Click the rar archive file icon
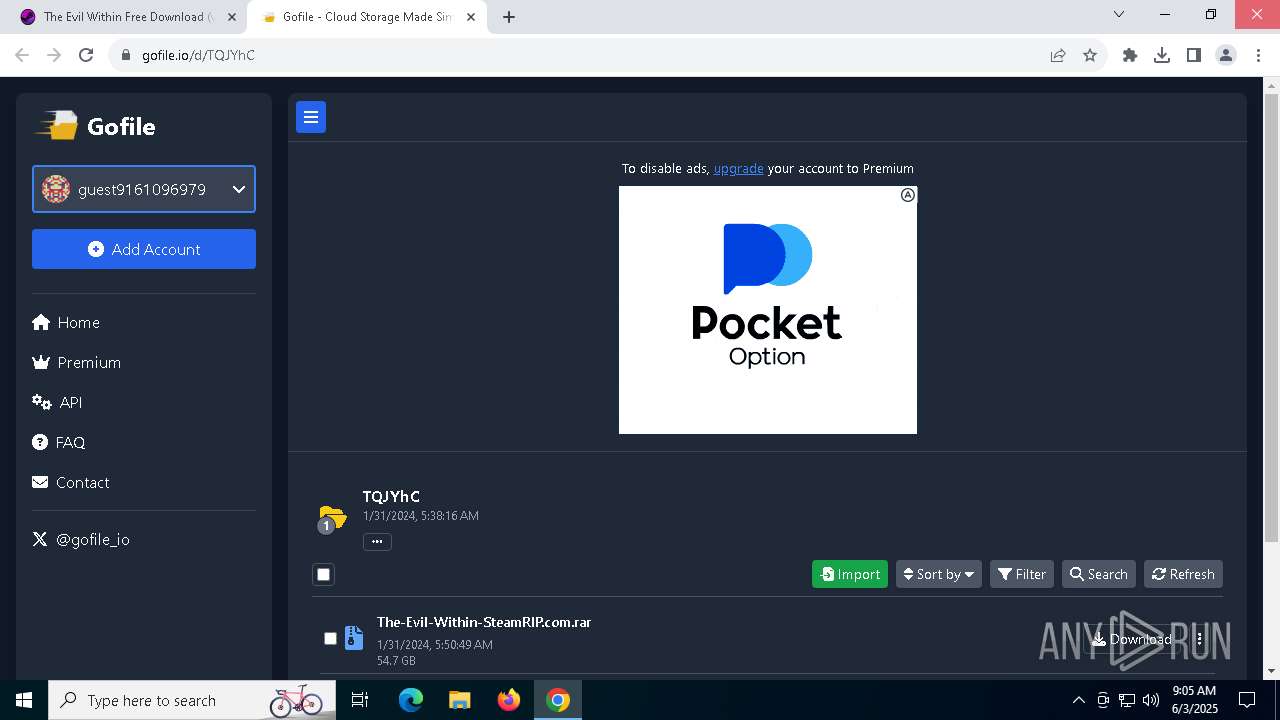The height and width of the screenshot is (720, 1280). pos(354,638)
